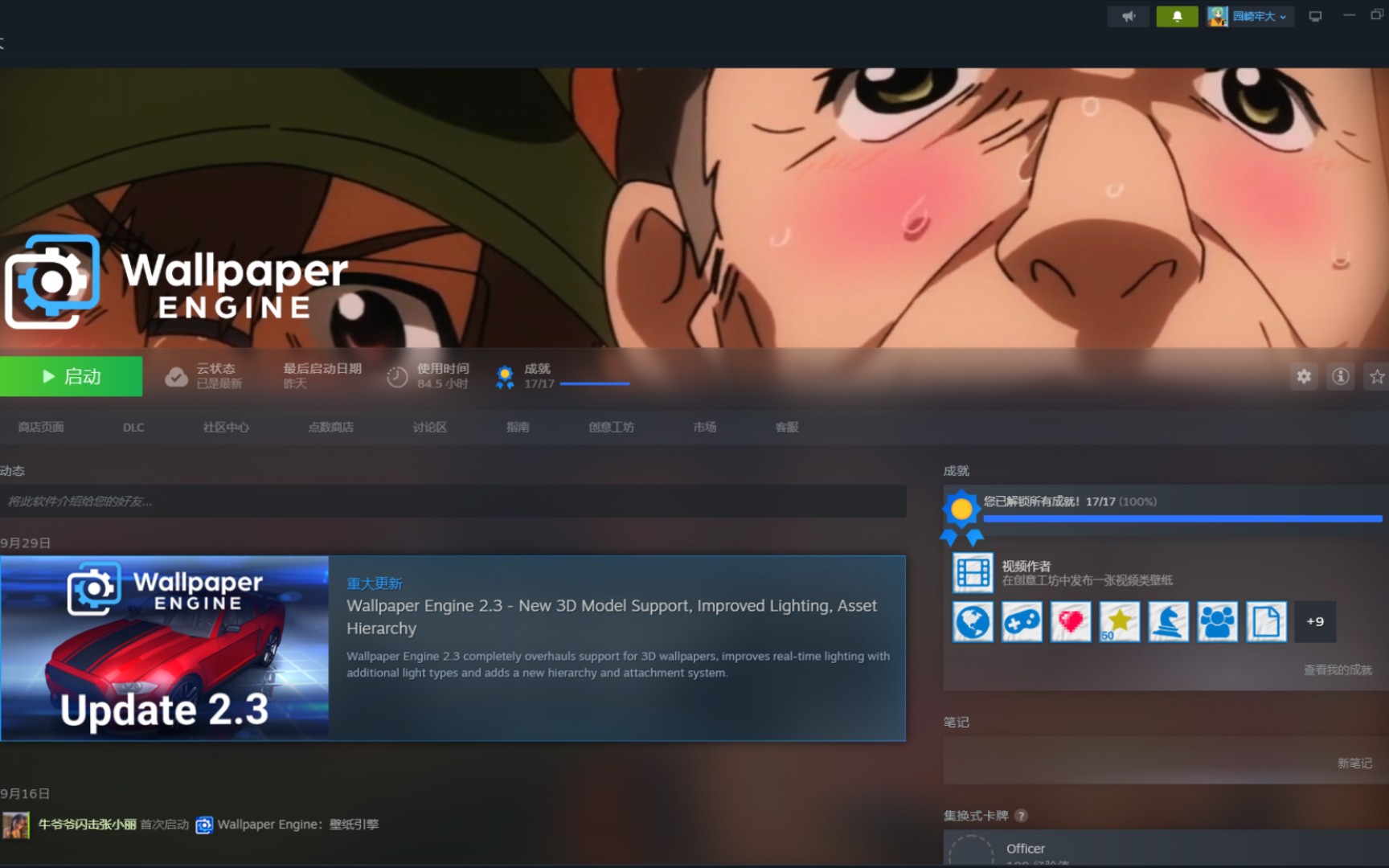Open the 讨论区 tab
The width and height of the screenshot is (1389, 868).
tap(429, 427)
